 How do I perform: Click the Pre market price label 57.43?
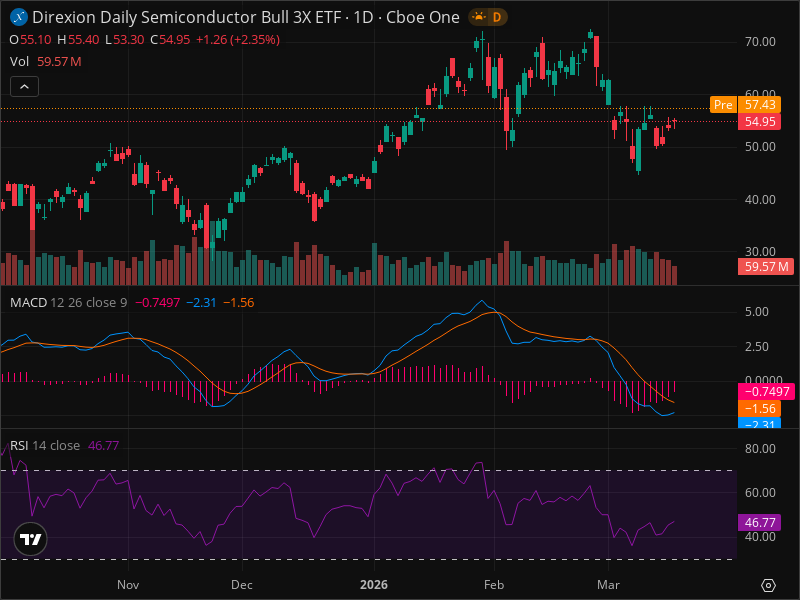[760, 105]
